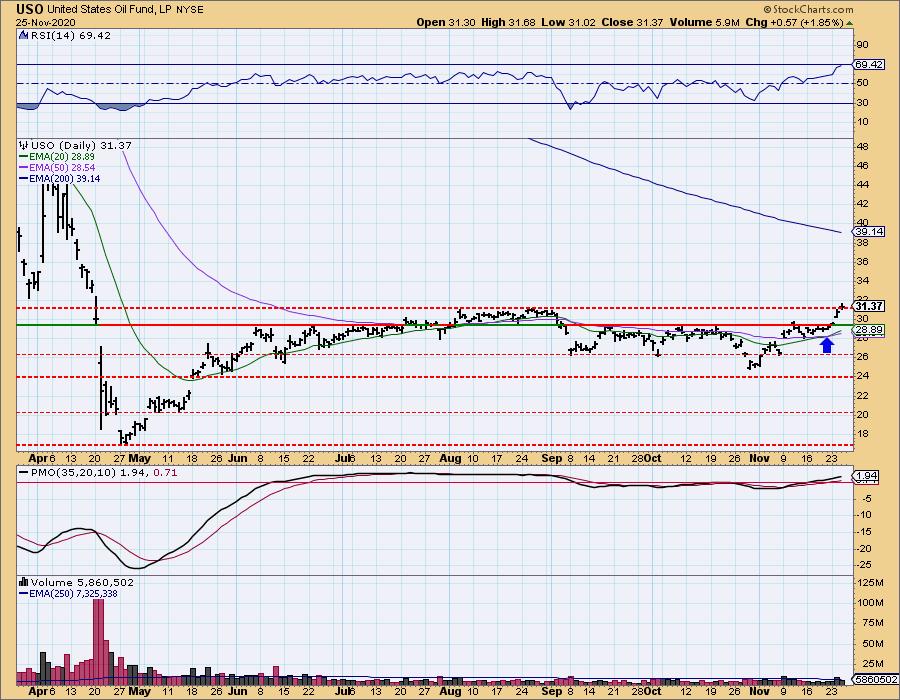Screen dimensions: 900x700
Task: Click the Close 31.37 value in the header
Action: tap(632, 23)
